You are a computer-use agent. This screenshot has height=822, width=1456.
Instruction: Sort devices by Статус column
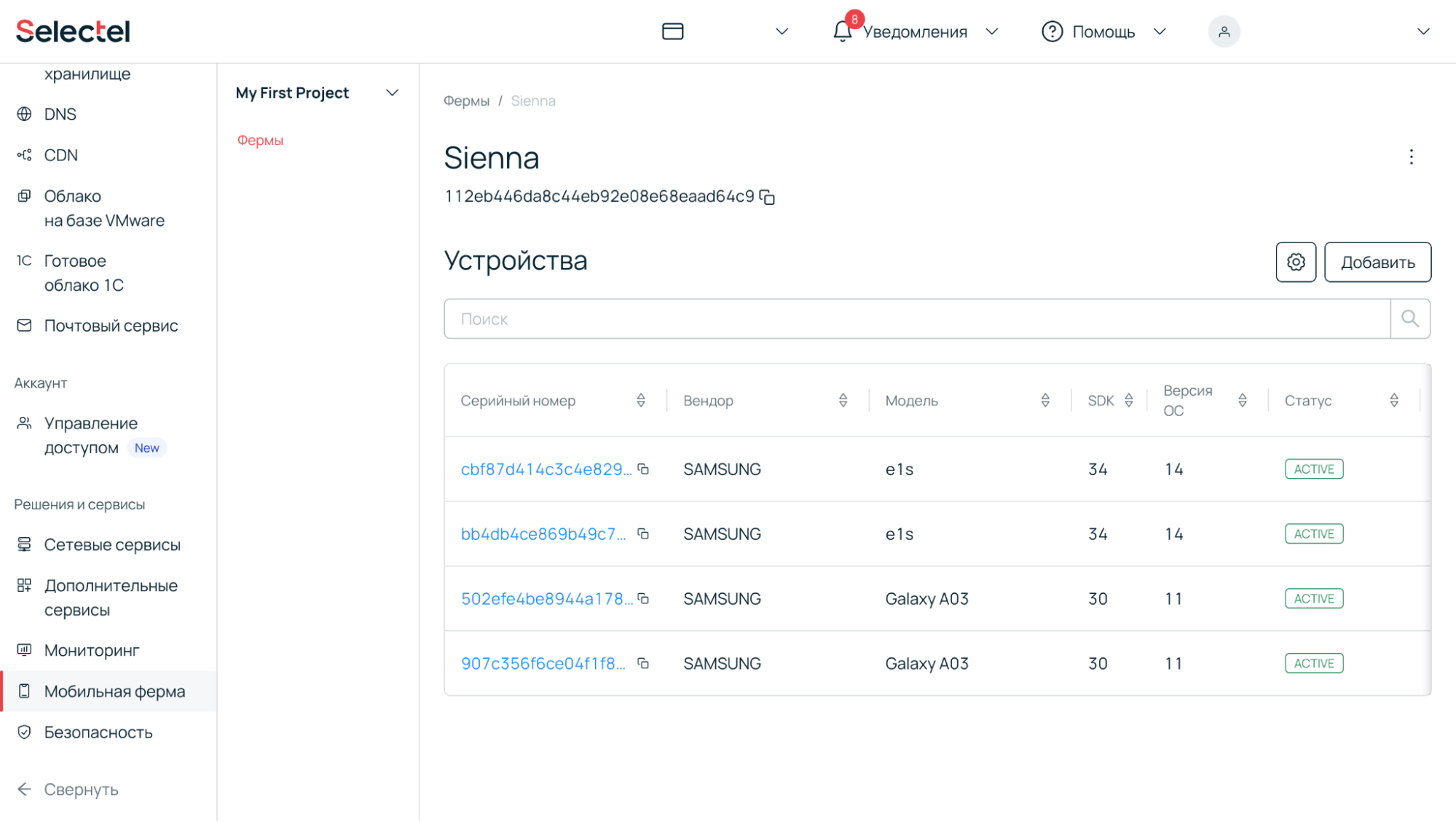tap(1393, 400)
